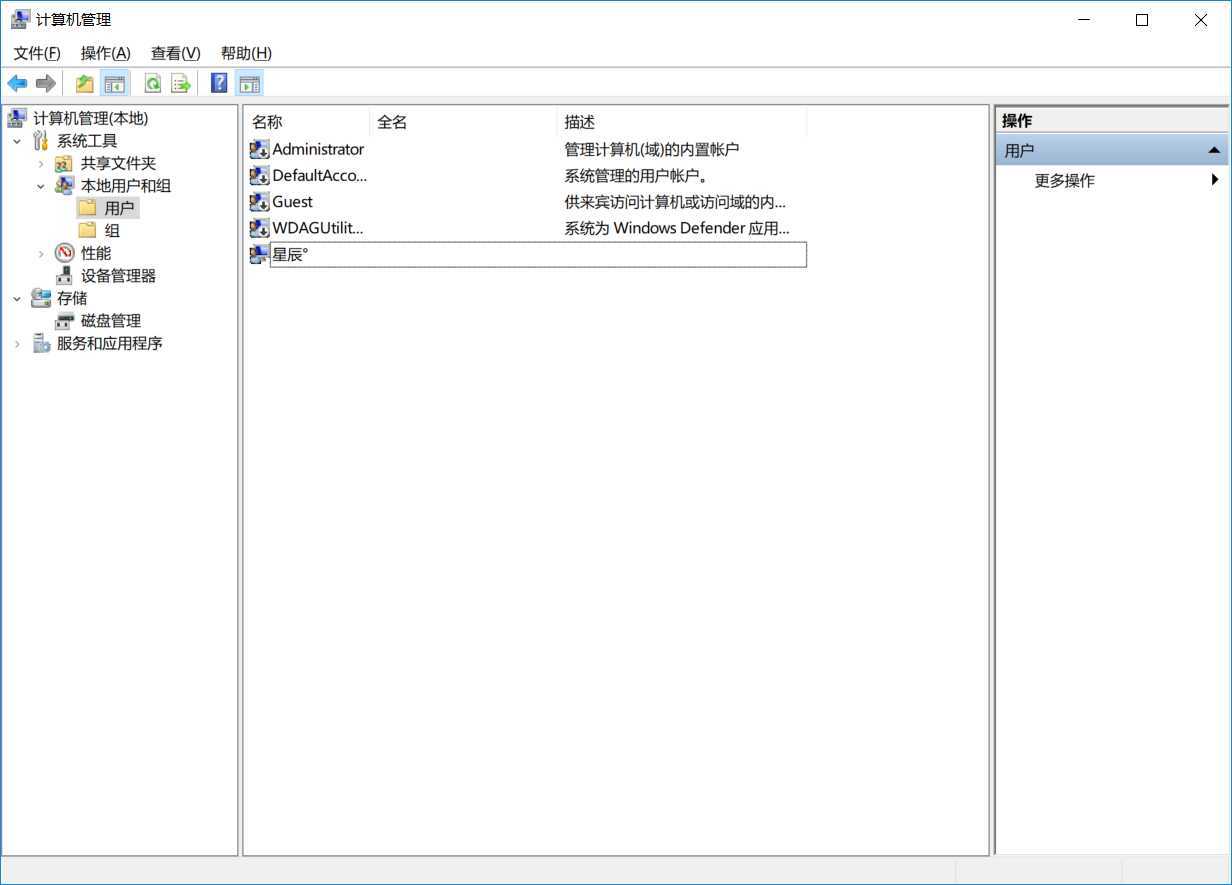
Task: Click description 系统为 Windows Defender 应用...
Action: coord(677,228)
